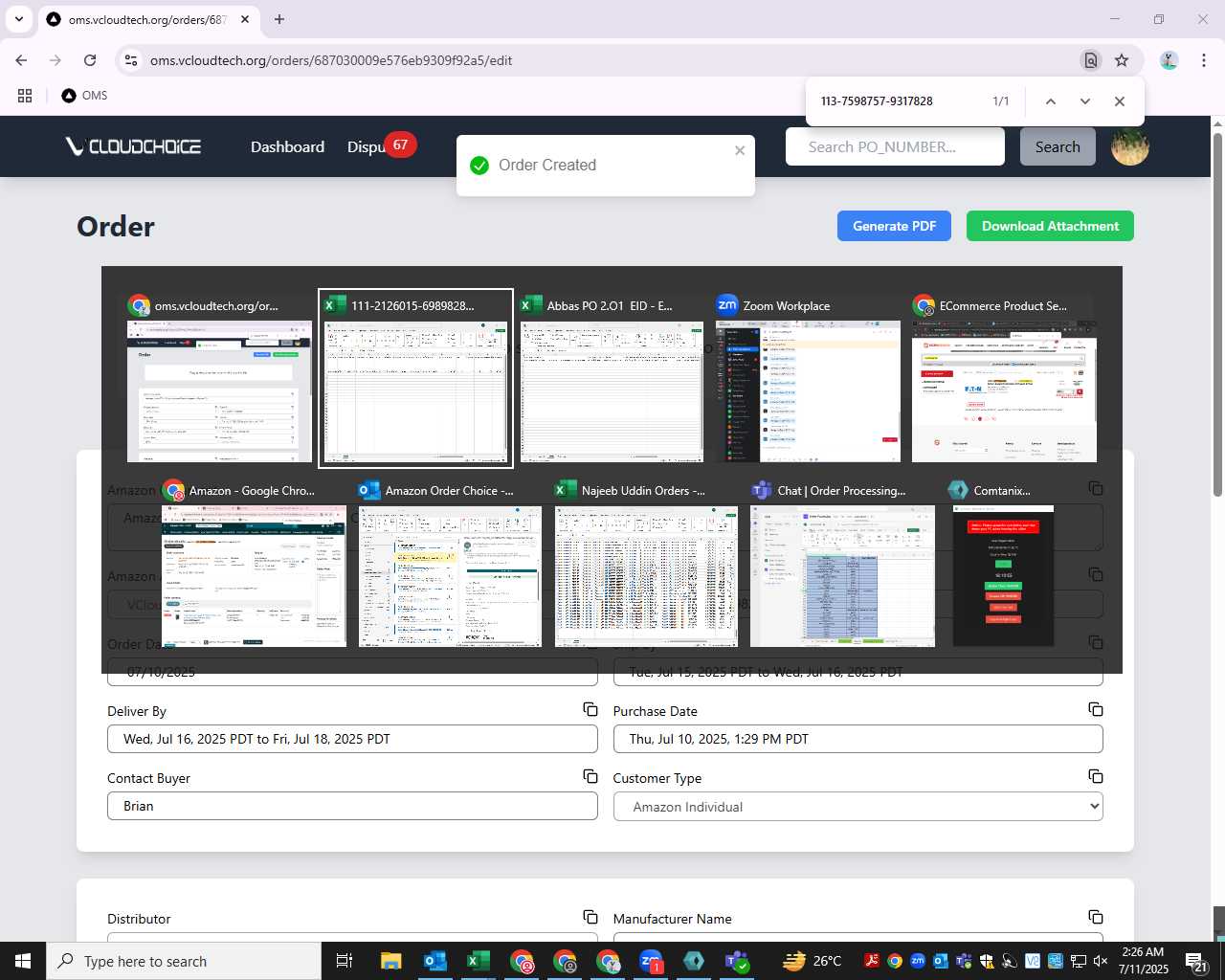Viewport: 1225px width, 980px height.
Task: Switch to the 111-2126015-6989828 Excel window thumbnail
Action: pos(415,378)
